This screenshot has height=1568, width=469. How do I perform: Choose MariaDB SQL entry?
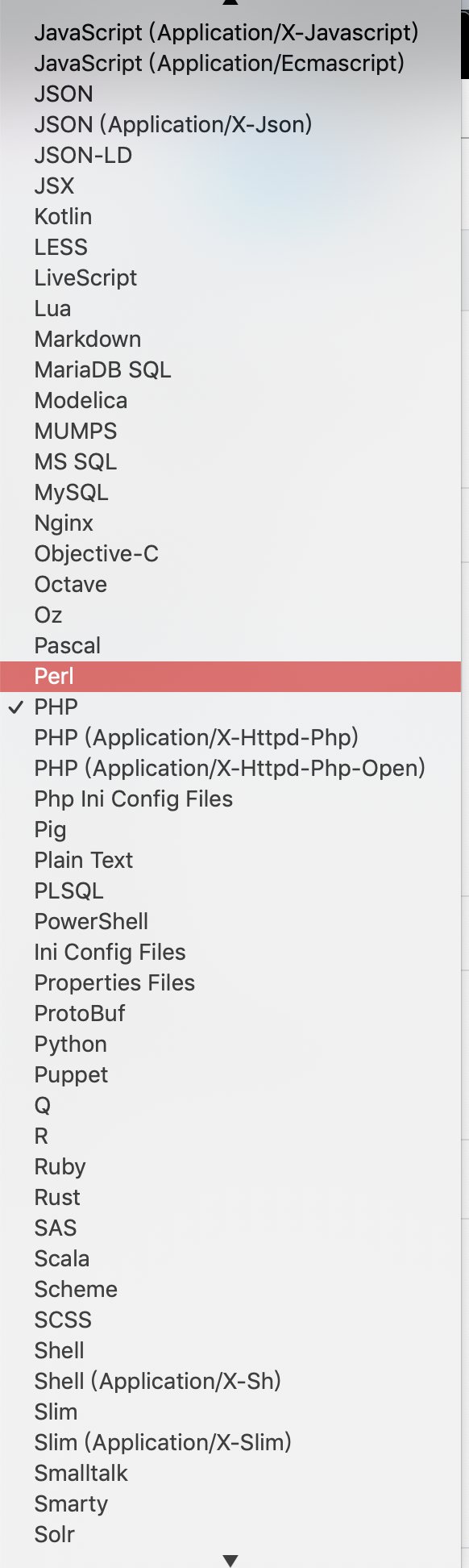click(230, 370)
